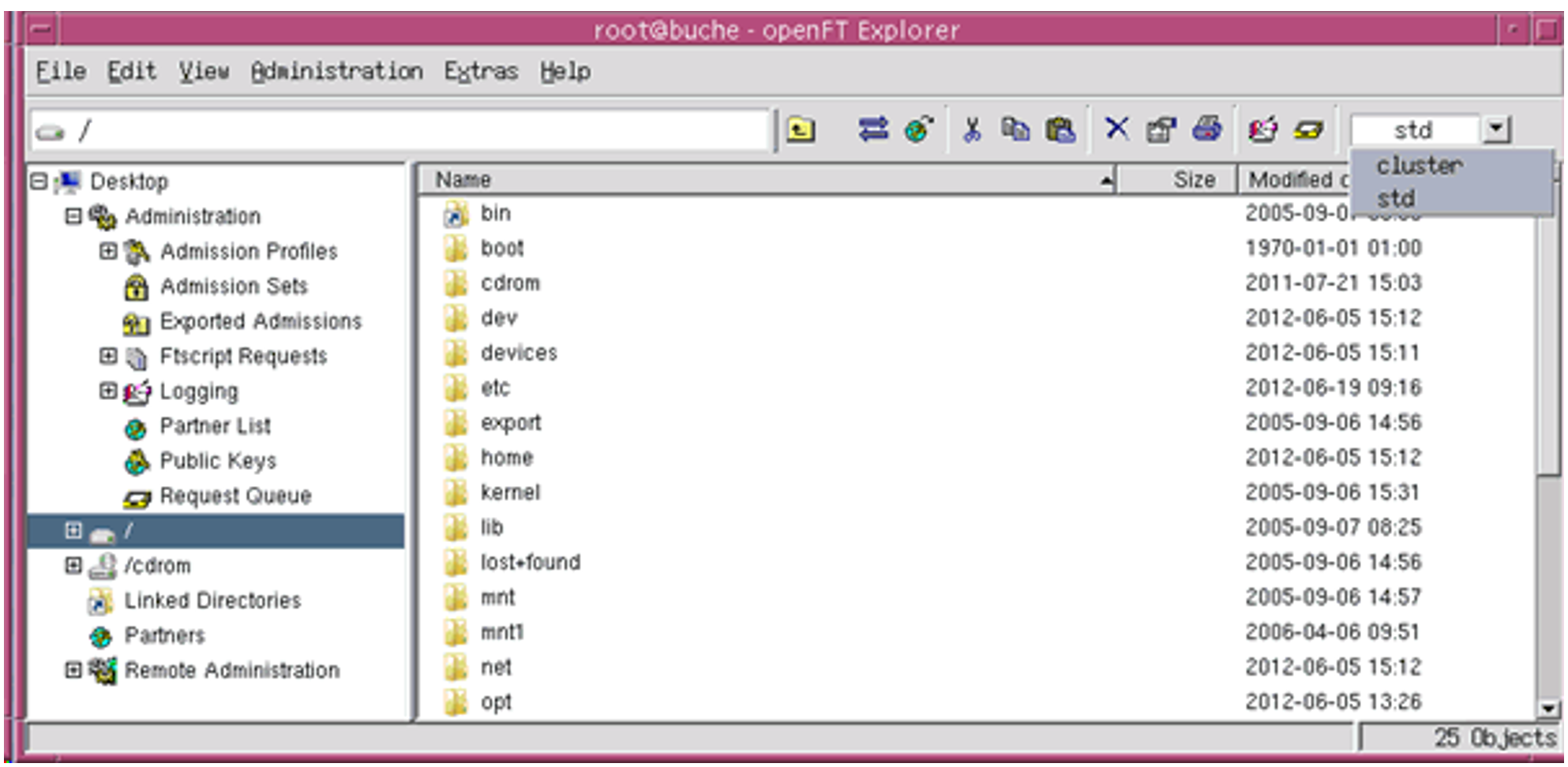The height and width of the screenshot is (767, 1568).
Task: Click the paste clipboard icon
Action: point(1060,129)
